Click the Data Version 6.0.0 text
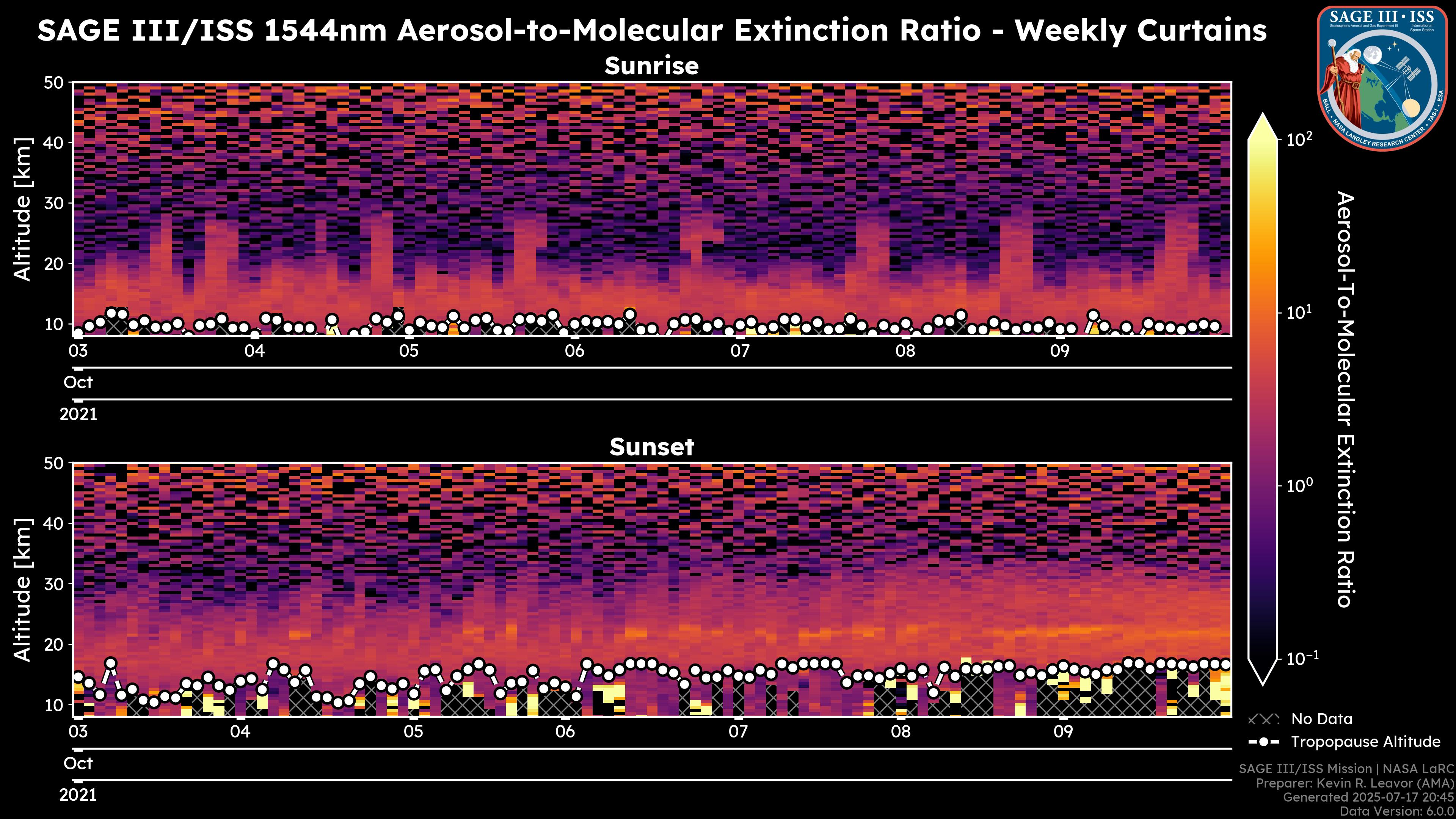 coord(1397,812)
